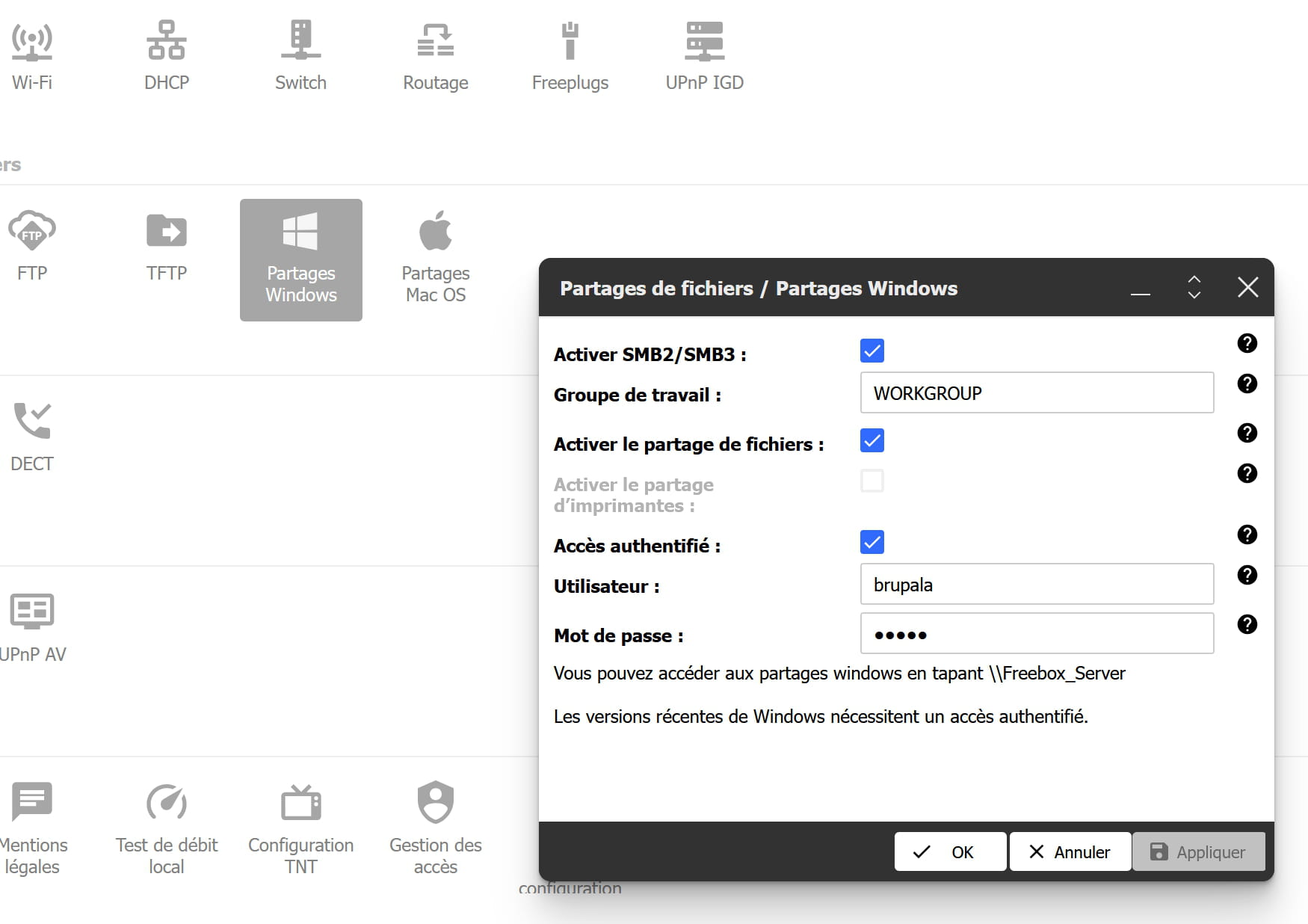
Task: Uncheck Activer le partage de fichiers
Action: tap(872, 440)
